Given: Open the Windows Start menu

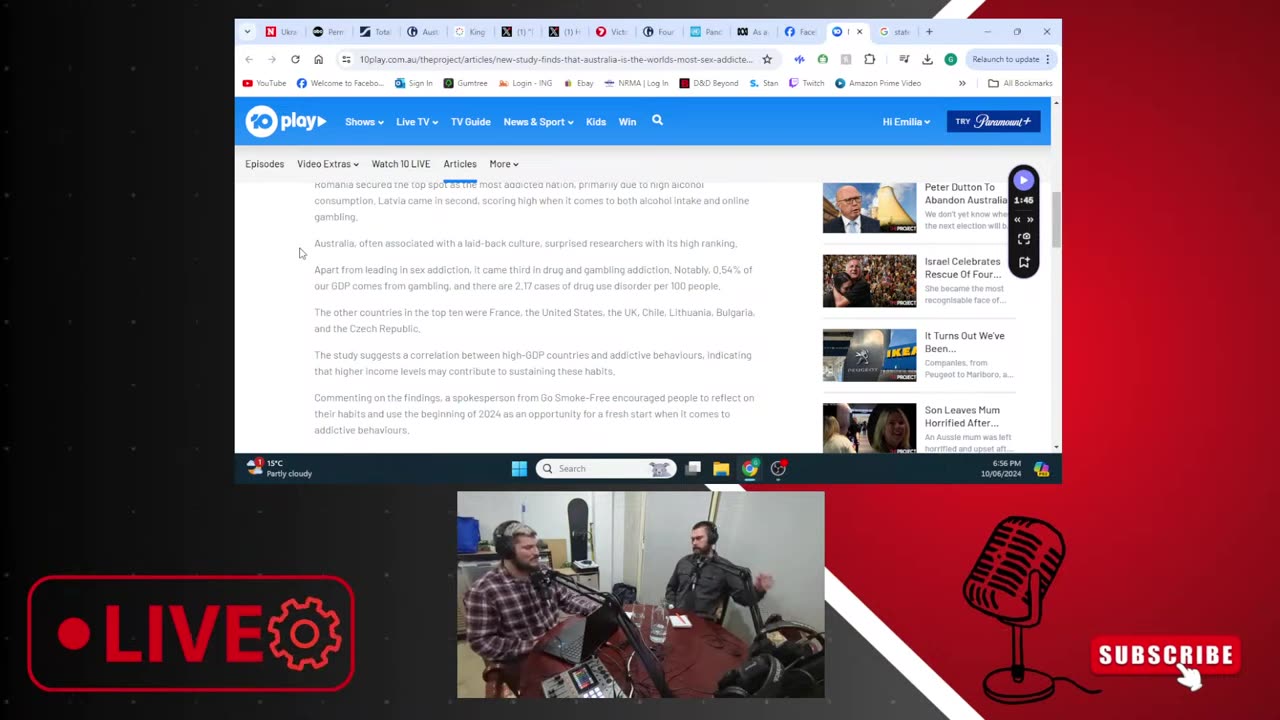Looking at the screenshot, I should click(519, 468).
